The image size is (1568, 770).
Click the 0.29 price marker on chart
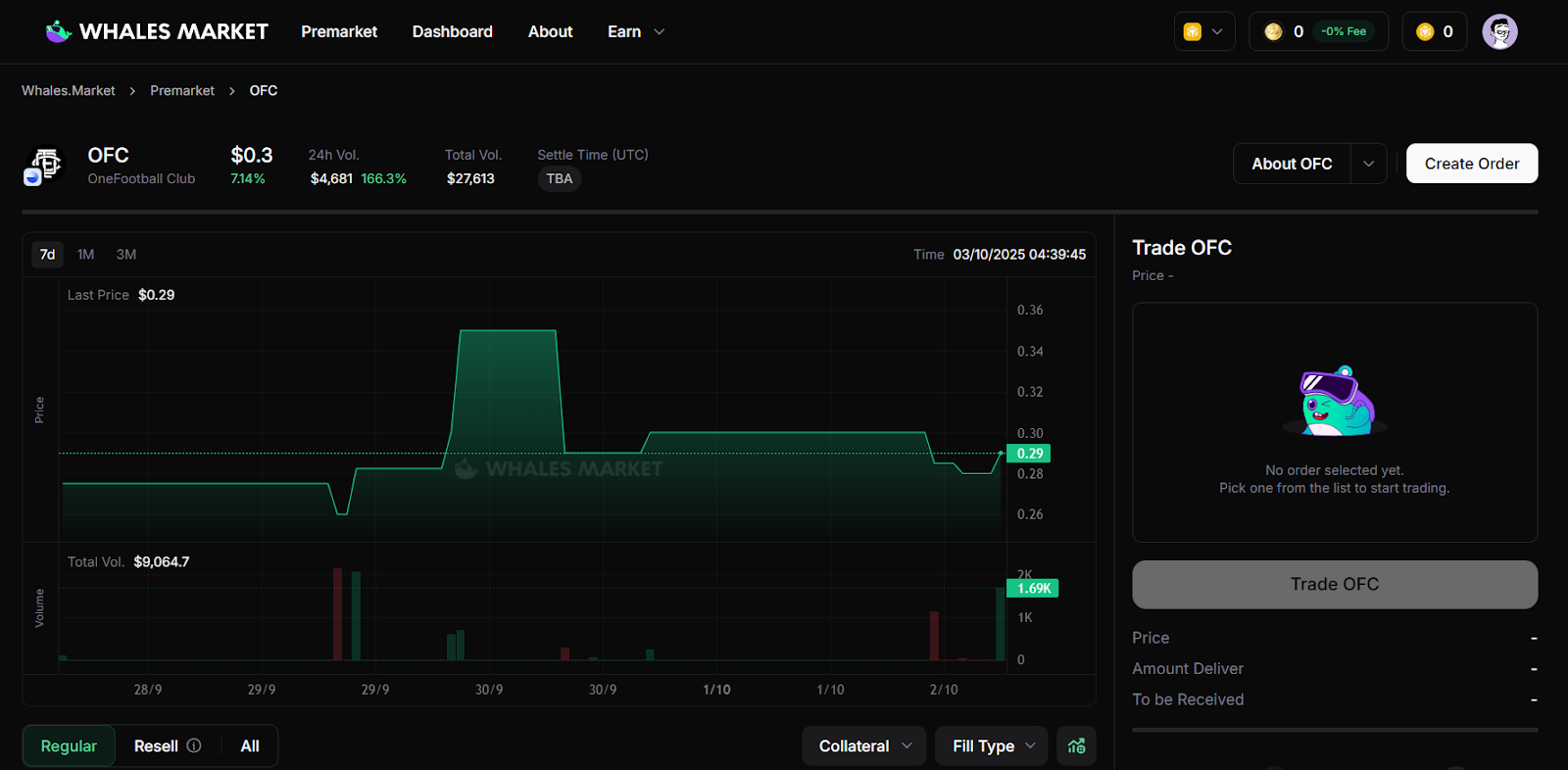click(1029, 454)
